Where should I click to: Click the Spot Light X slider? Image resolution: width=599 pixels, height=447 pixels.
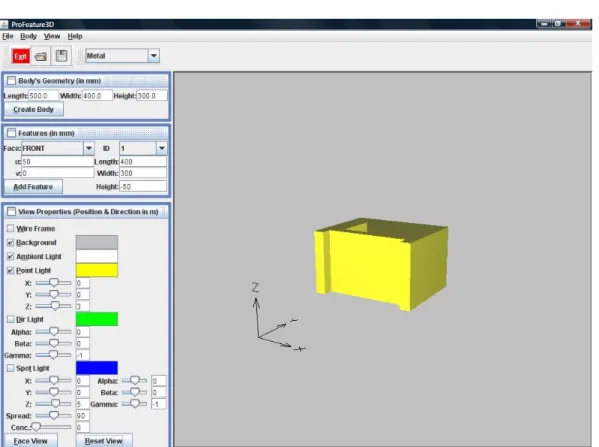53,381
